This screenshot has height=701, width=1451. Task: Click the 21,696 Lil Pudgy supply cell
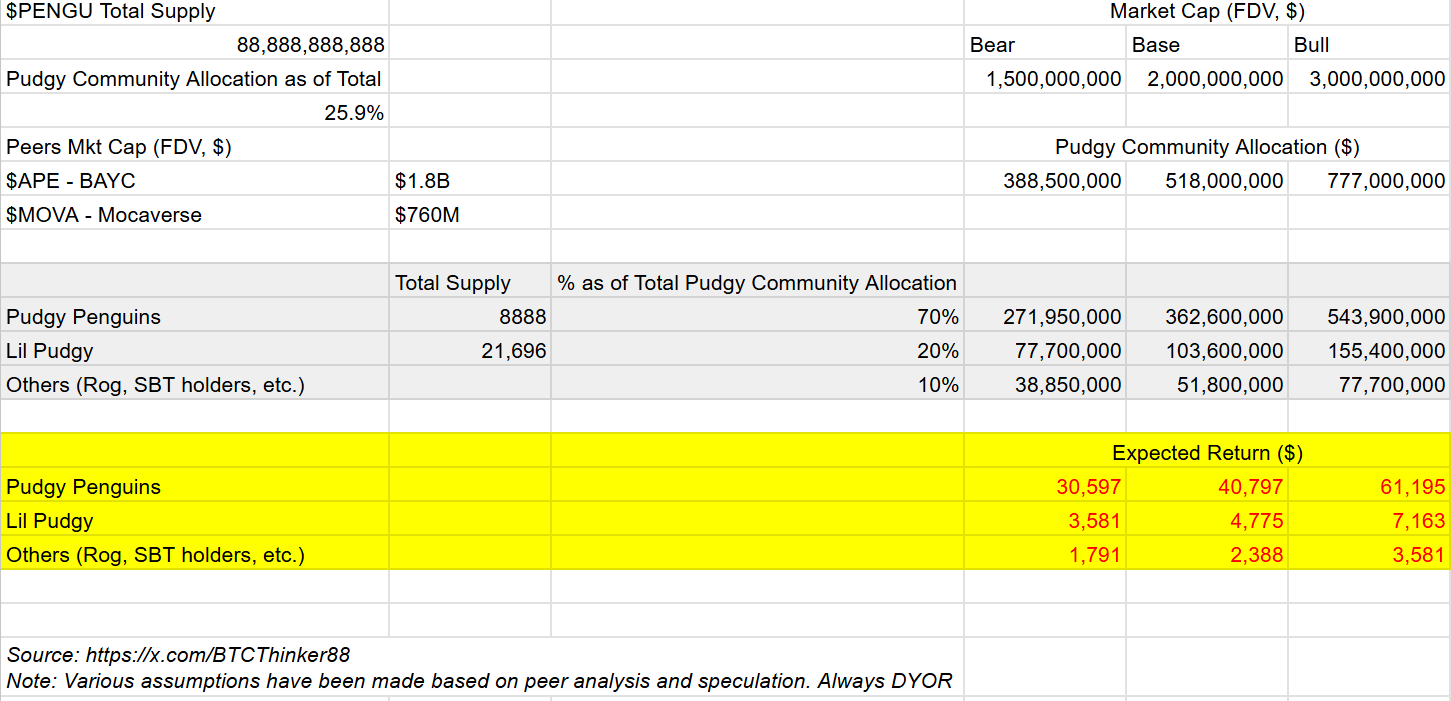(513, 351)
